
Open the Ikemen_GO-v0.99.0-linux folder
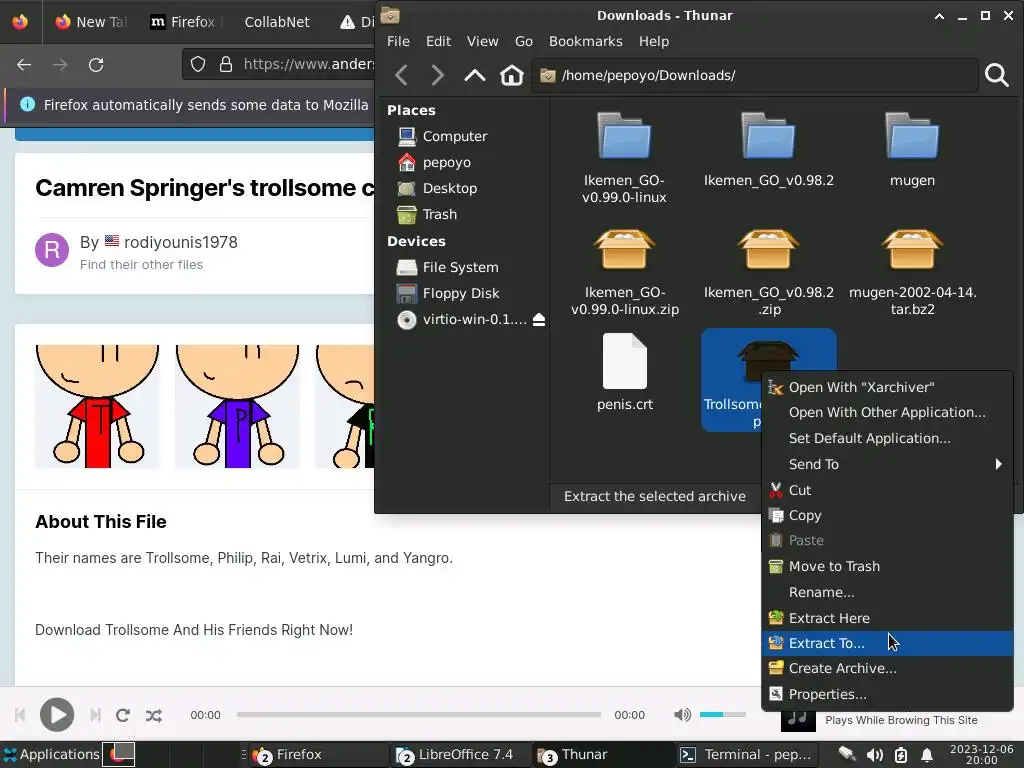(x=624, y=159)
